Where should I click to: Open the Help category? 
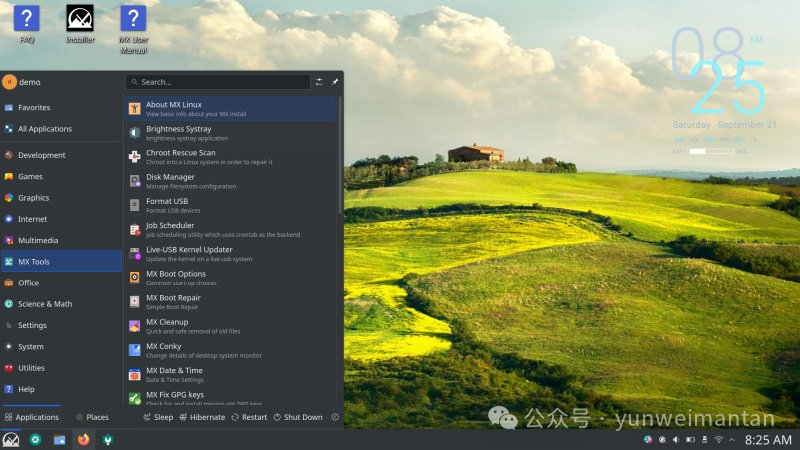[61, 389]
